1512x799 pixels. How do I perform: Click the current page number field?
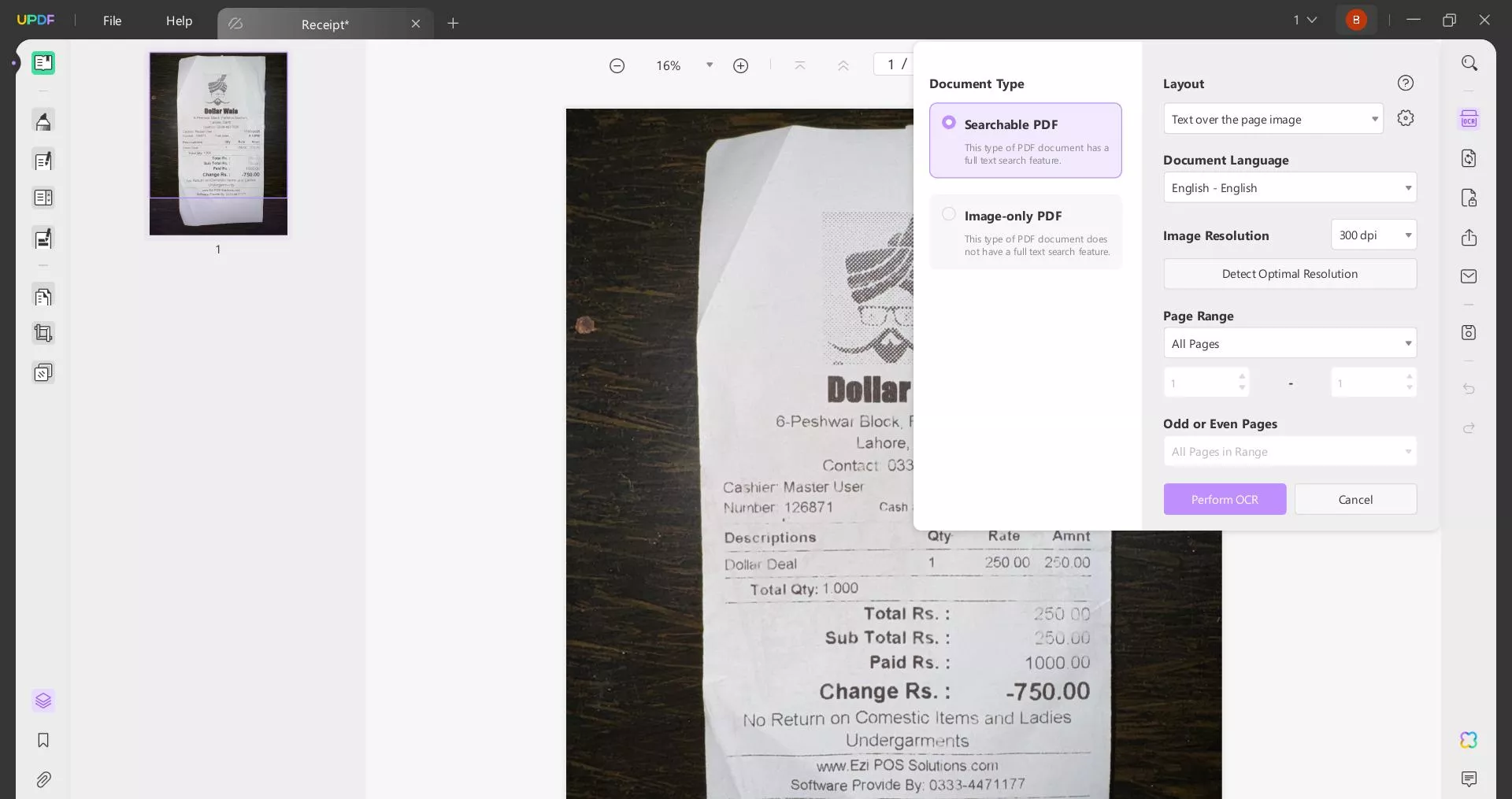coord(891,64)
